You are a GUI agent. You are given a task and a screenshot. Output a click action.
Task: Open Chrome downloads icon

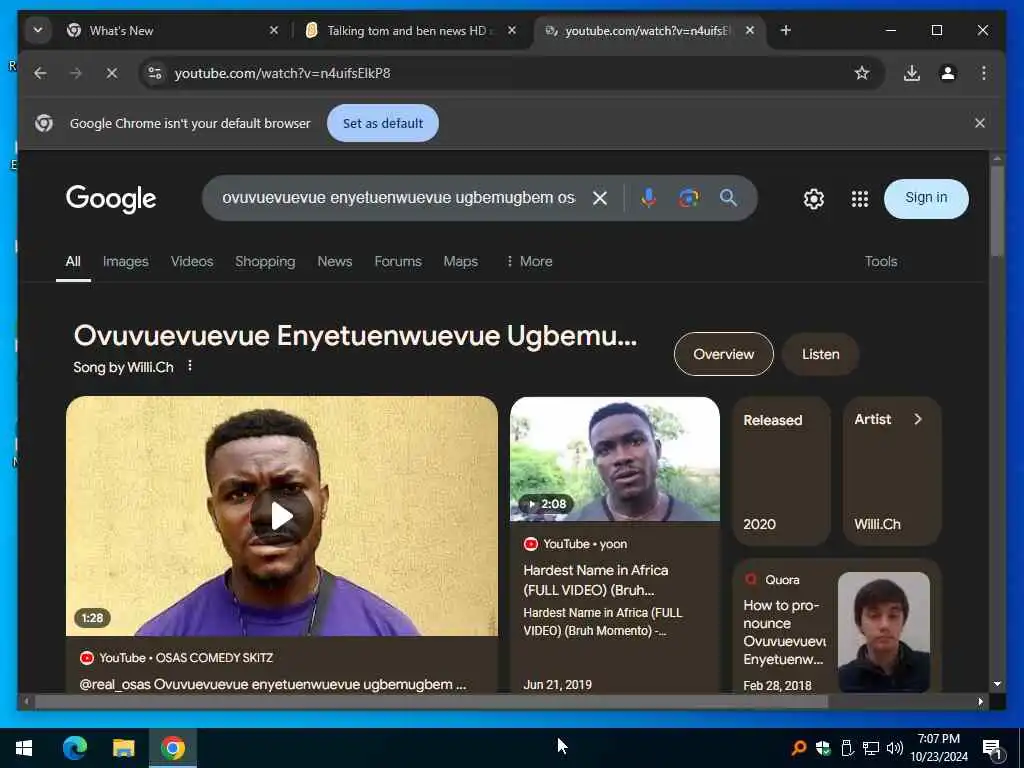(912, 73)
